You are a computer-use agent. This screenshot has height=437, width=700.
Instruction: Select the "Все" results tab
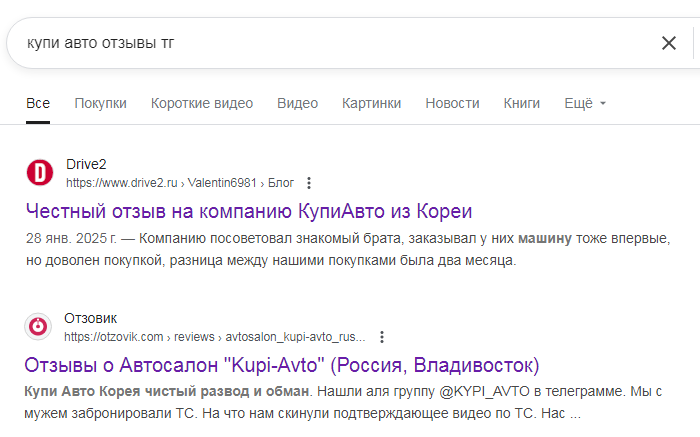click(x=38, y=103)
